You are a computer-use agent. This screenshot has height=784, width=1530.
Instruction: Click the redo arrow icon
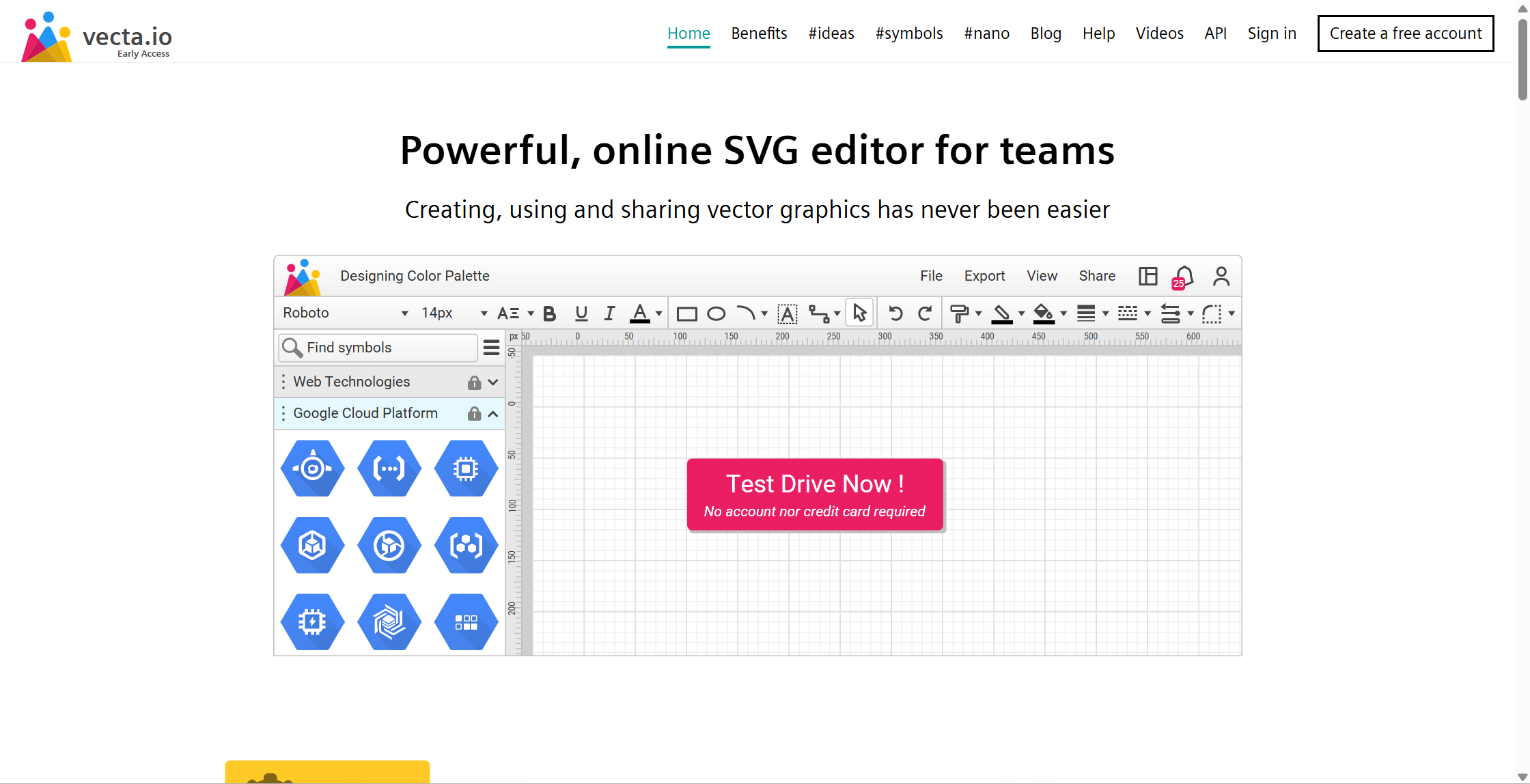pos(925,313)
